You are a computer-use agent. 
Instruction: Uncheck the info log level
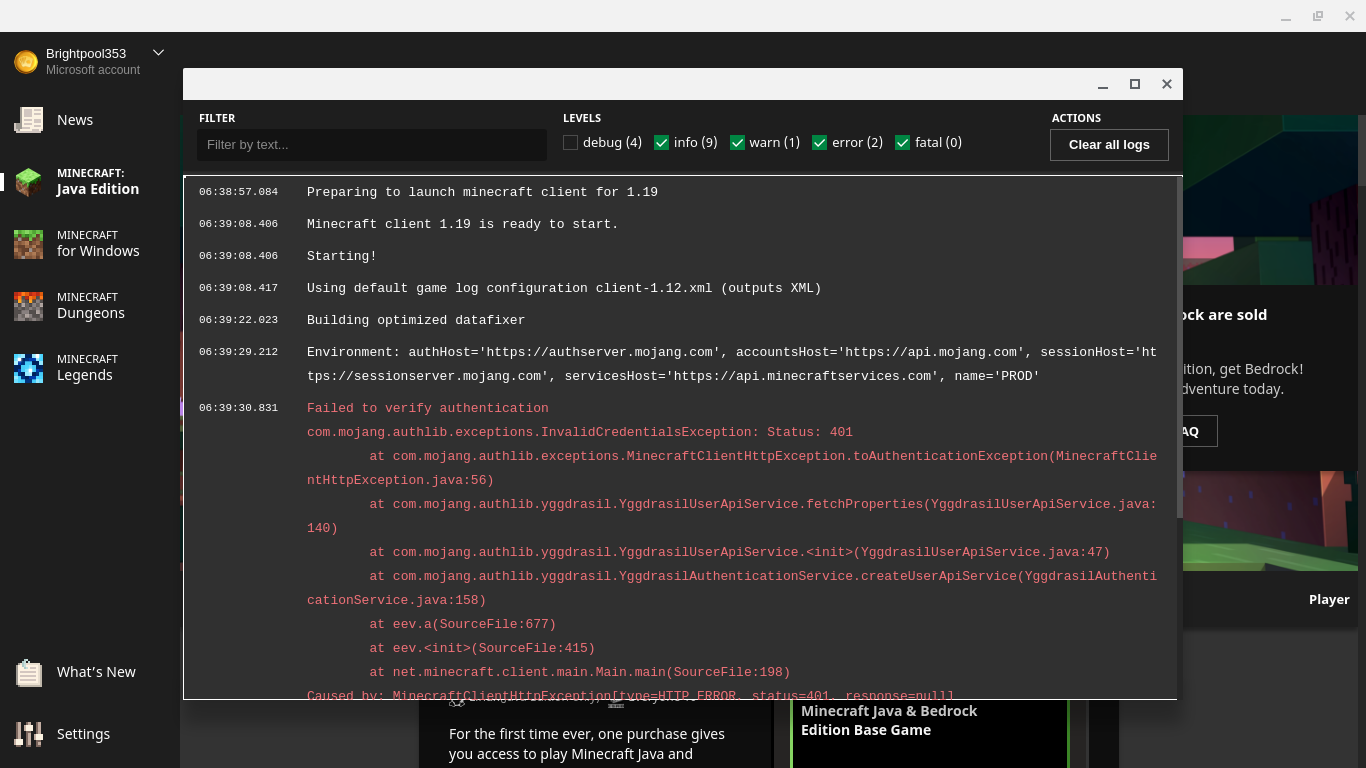661,143
